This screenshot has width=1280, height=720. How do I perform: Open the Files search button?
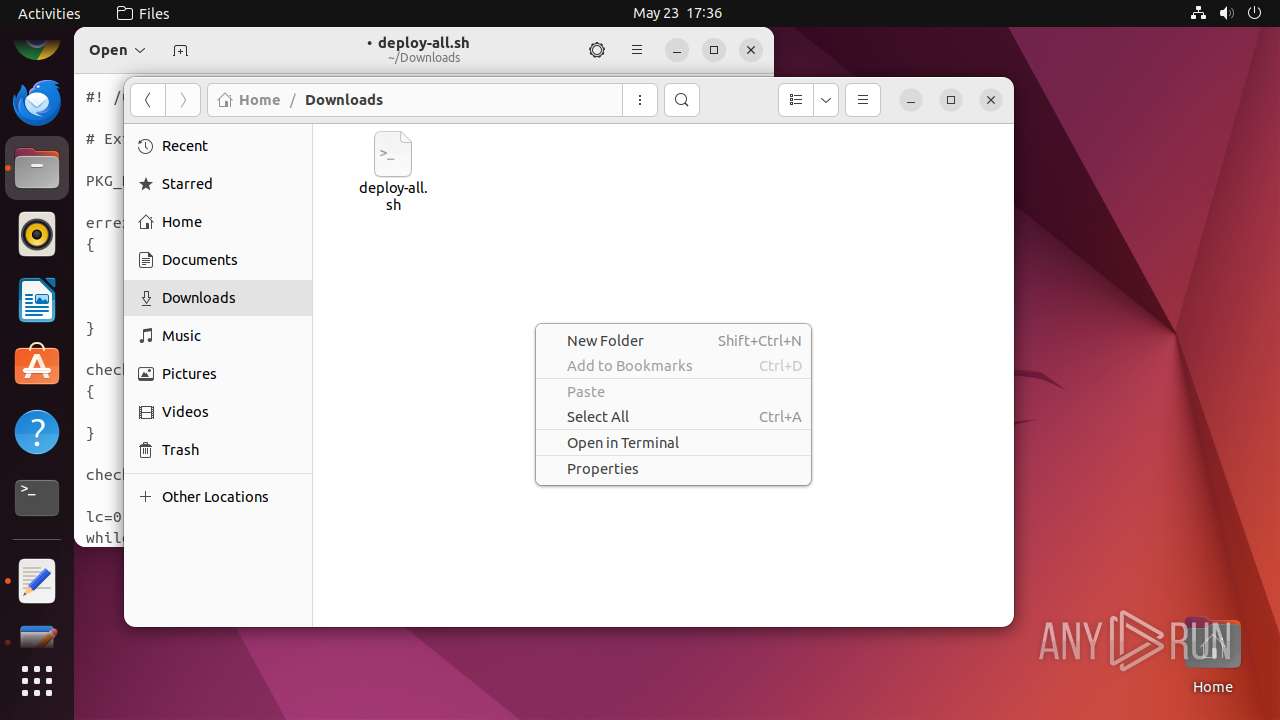click(x=682, y=100)
